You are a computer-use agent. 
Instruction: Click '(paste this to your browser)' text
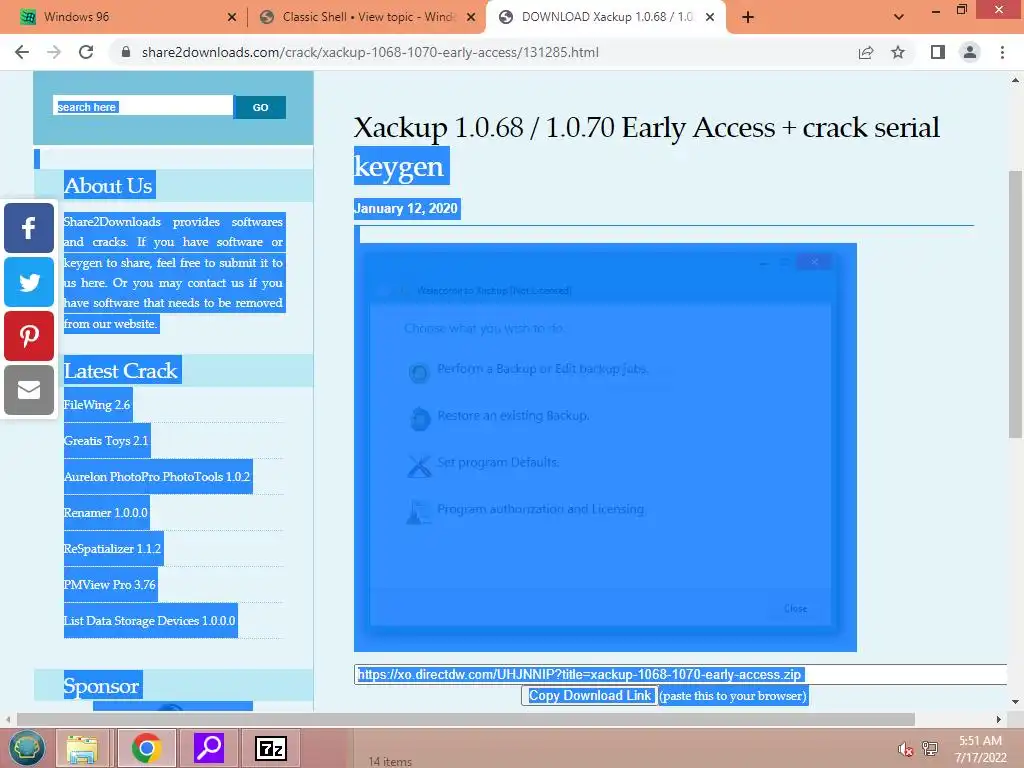(x=733, y=696)
